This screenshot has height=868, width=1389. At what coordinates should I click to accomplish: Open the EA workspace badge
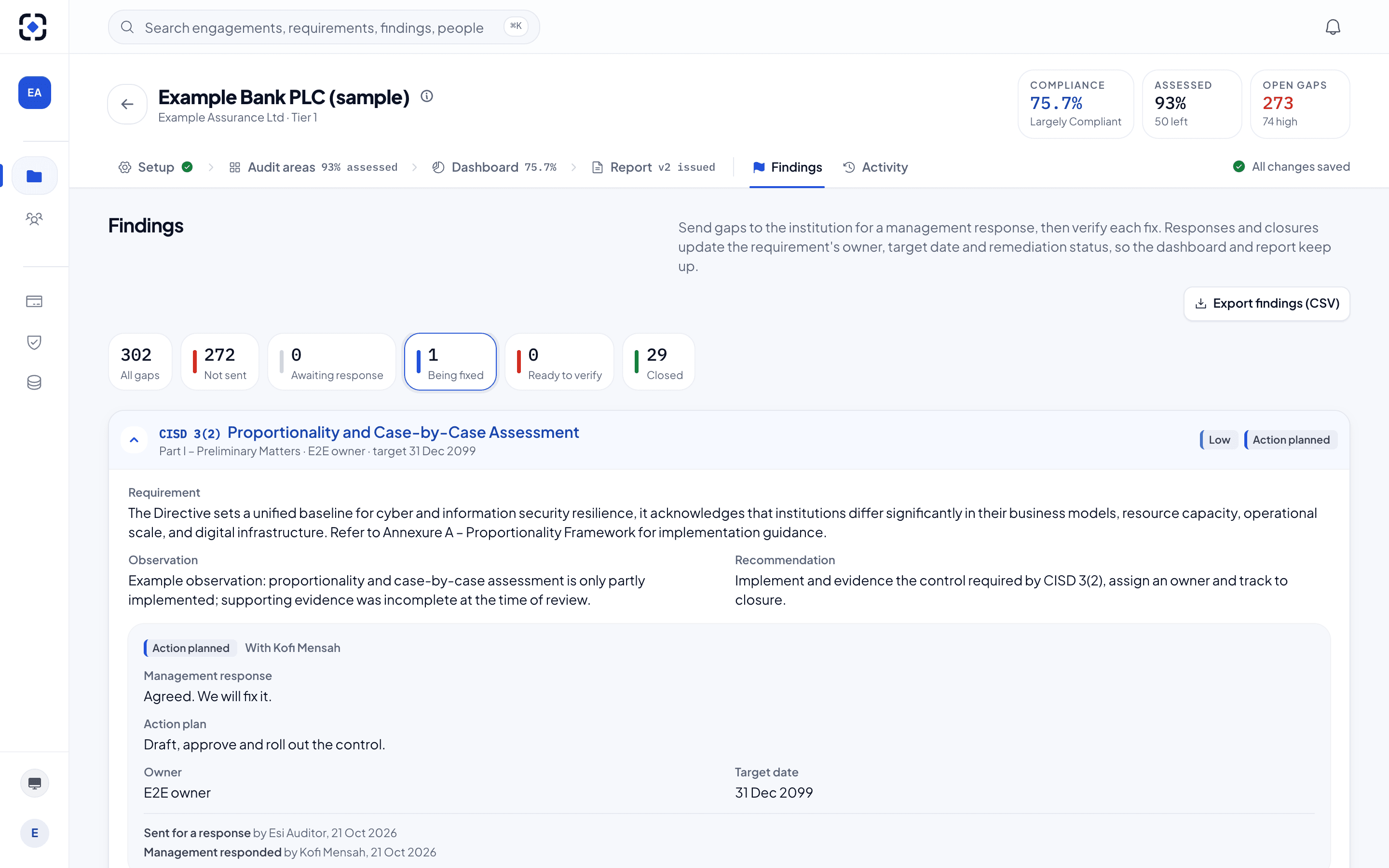coord(34,93)
